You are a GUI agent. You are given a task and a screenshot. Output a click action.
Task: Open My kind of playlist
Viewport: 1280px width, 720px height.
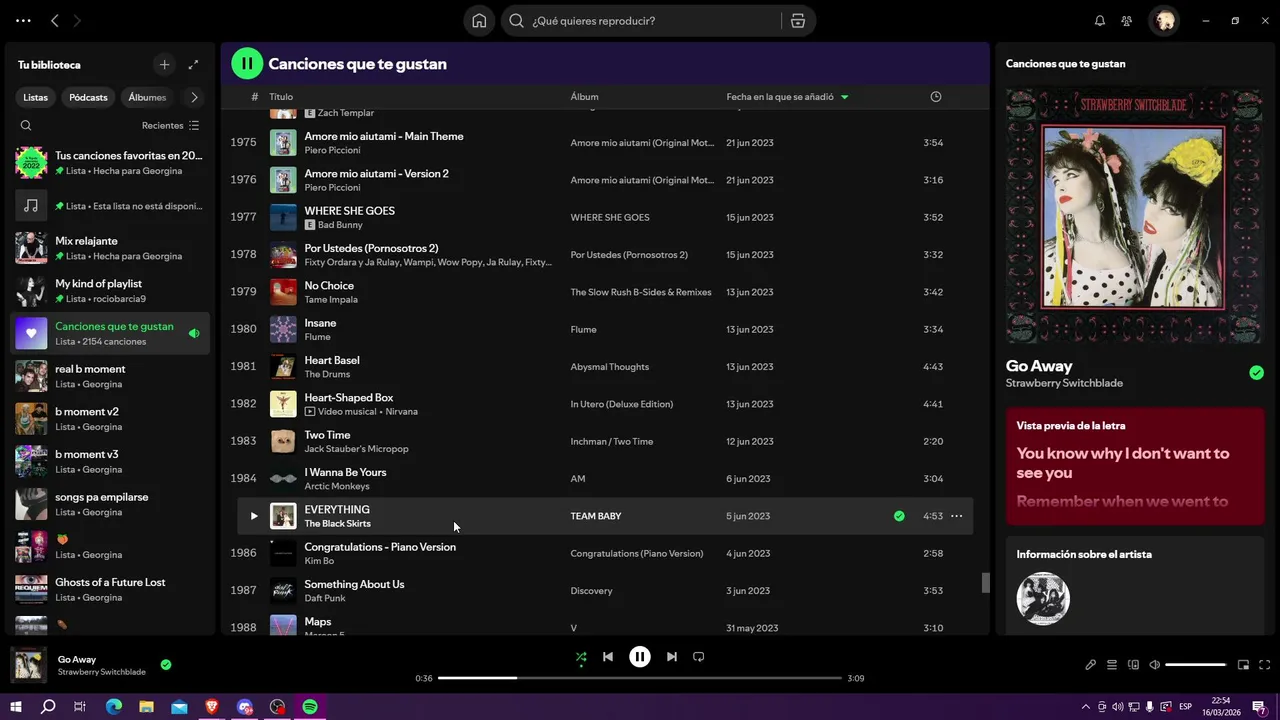pyautogui.click(x=111, y=291)
